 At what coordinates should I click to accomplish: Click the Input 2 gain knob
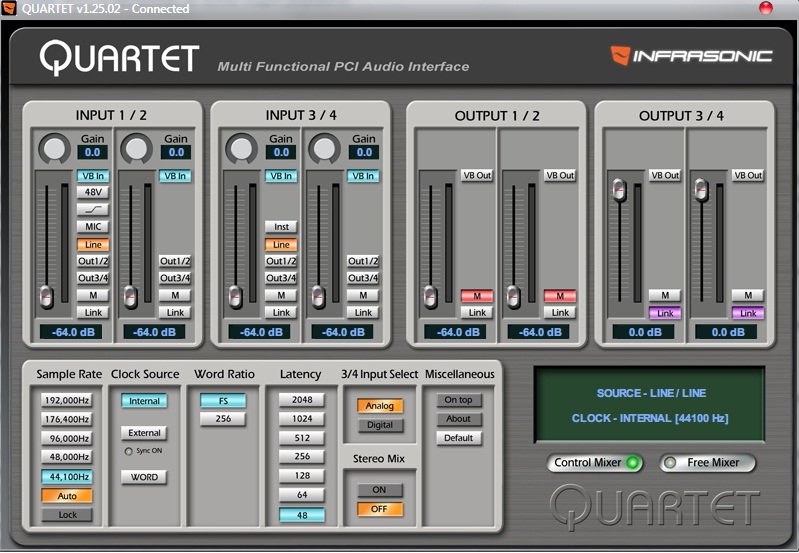click(137, 148)
